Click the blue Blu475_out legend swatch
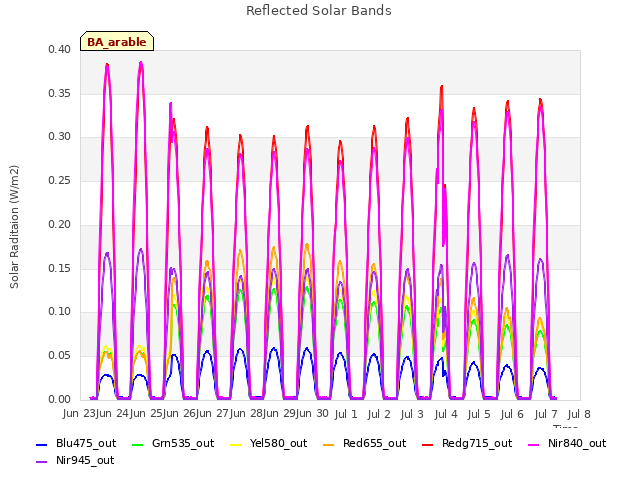The width and height of the screenshot is (640, 480). [42, 444]
